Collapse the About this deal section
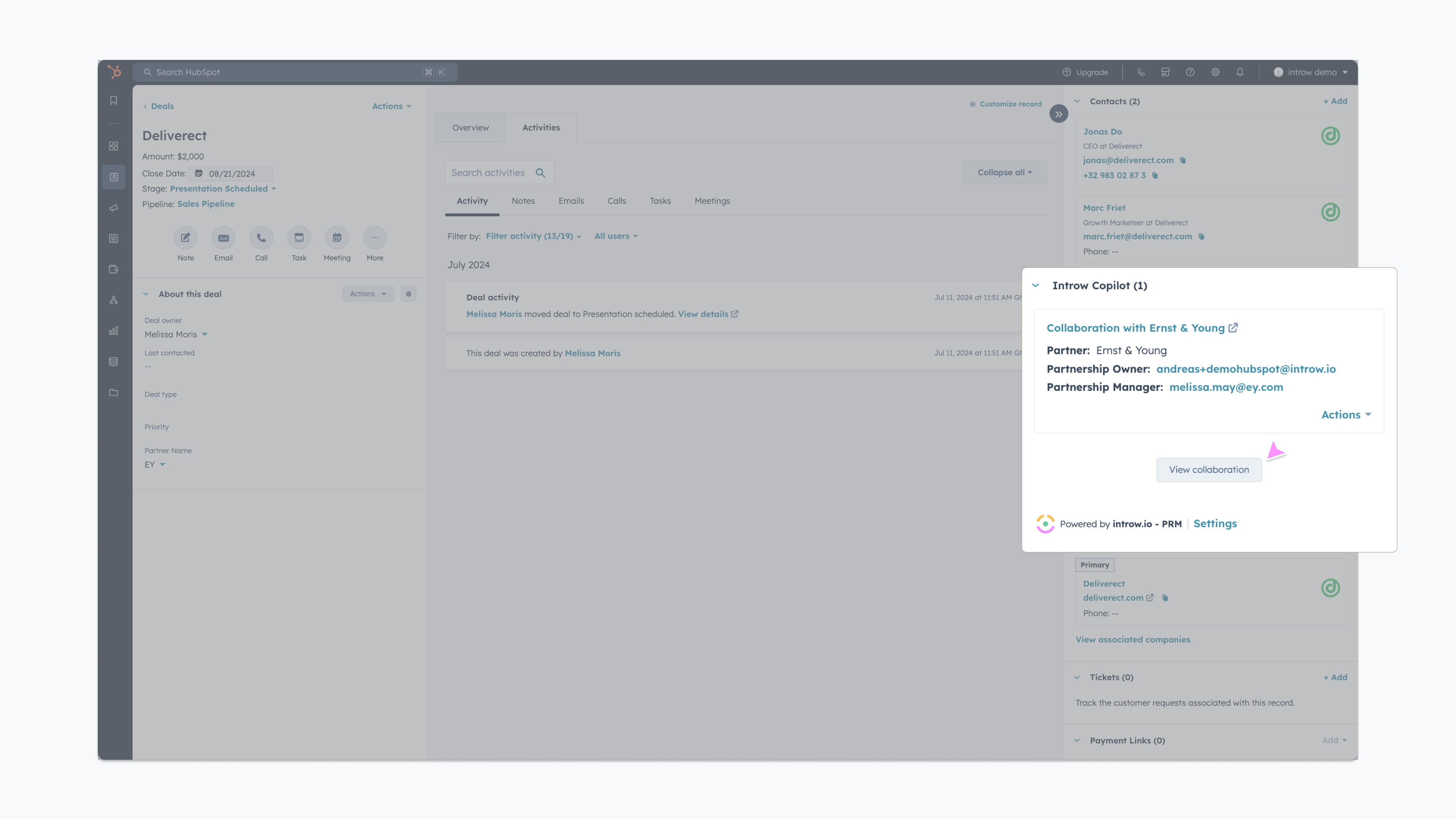 pyautogui.click(x=146, y=294)
